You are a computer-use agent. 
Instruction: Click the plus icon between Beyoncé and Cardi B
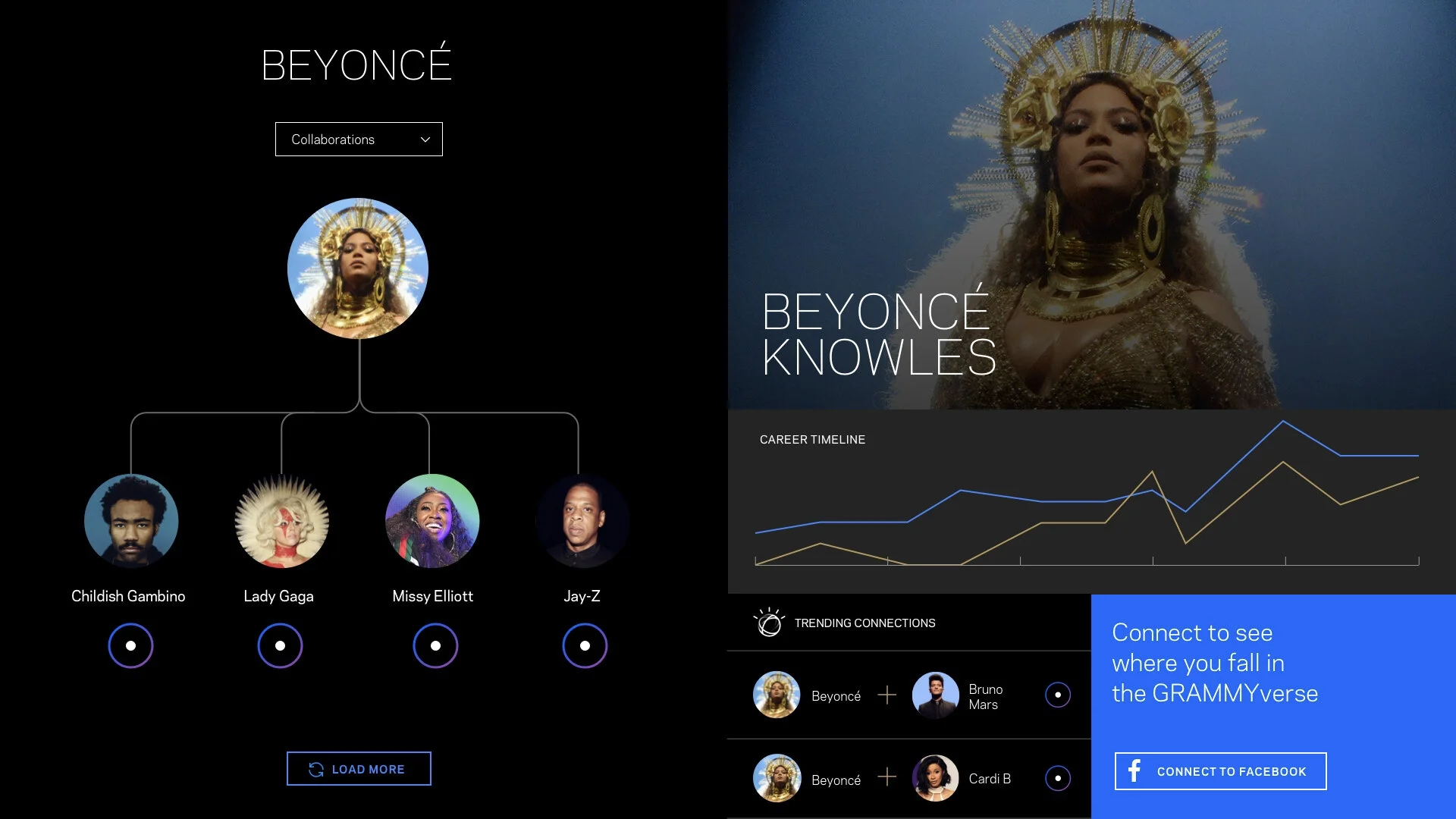[x=886, y=777]
